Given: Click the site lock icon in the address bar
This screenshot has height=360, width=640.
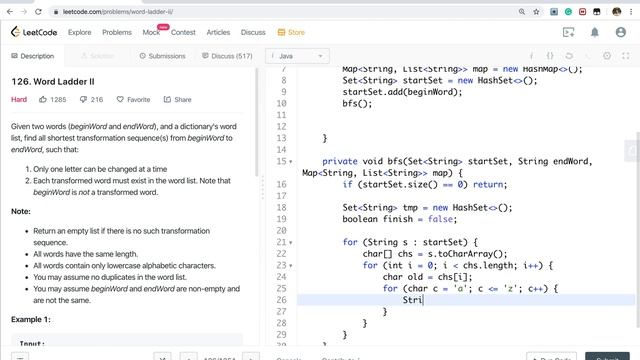Looking at the screenshot, I should pos(56,12).
